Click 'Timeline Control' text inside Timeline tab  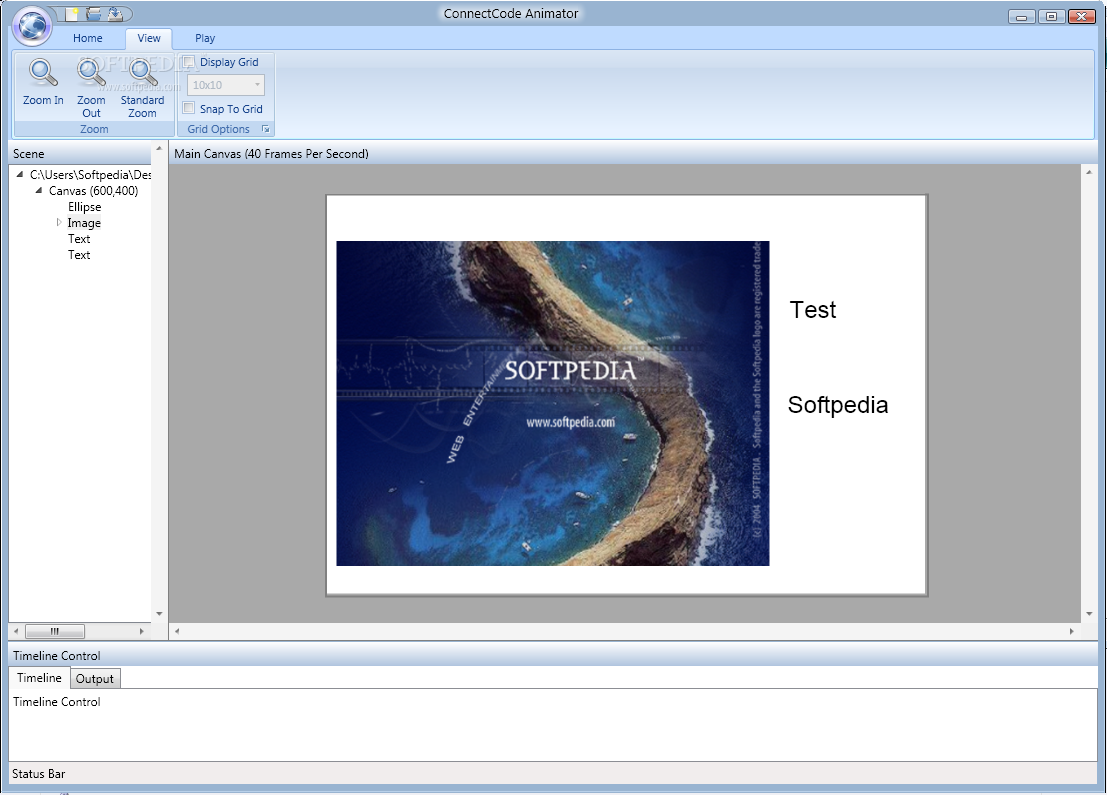56,702
